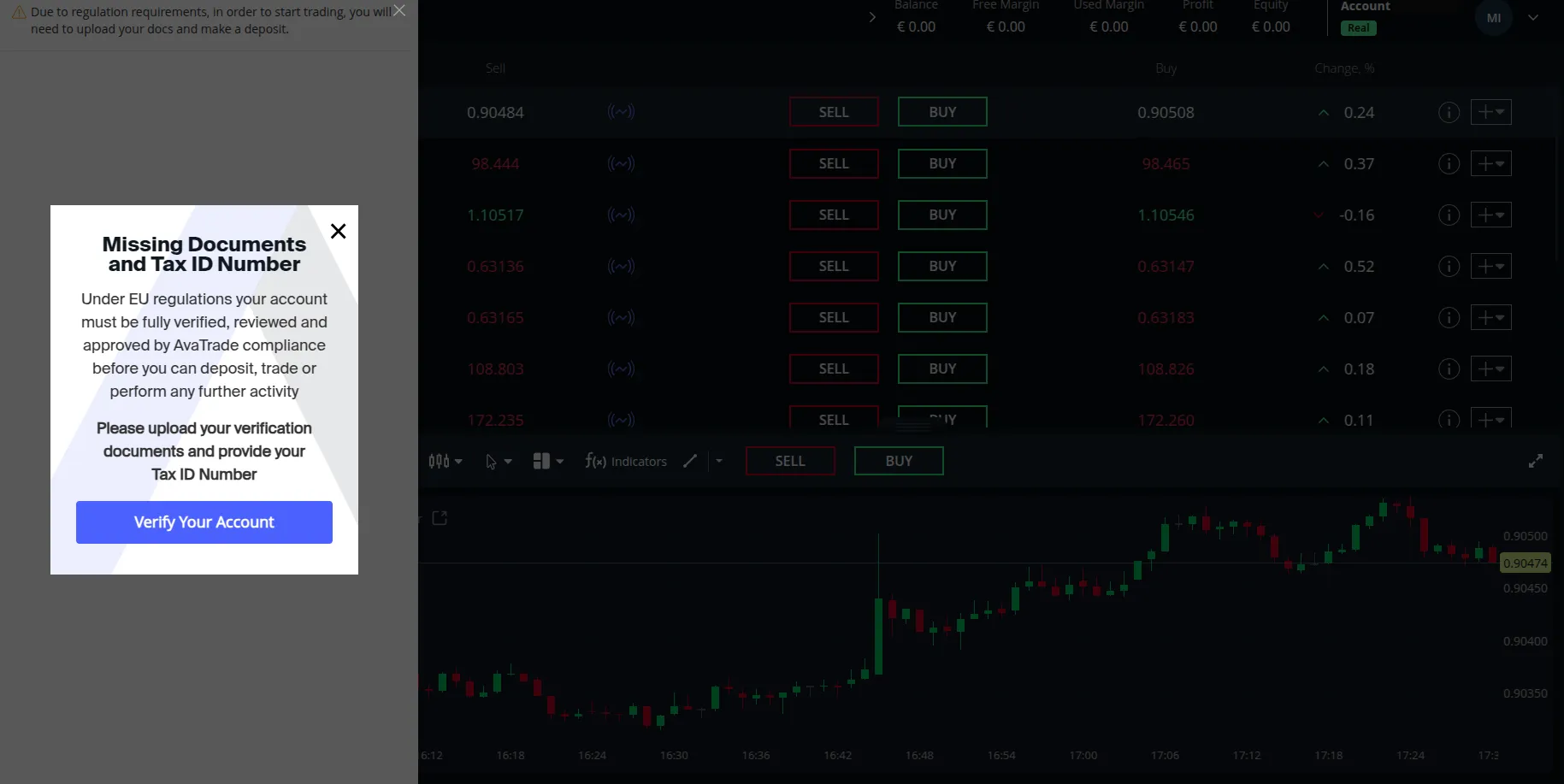This screenshot has height=784, width=1564.
Task: Select the line drawing tool
Action: [x=690, y=461]
